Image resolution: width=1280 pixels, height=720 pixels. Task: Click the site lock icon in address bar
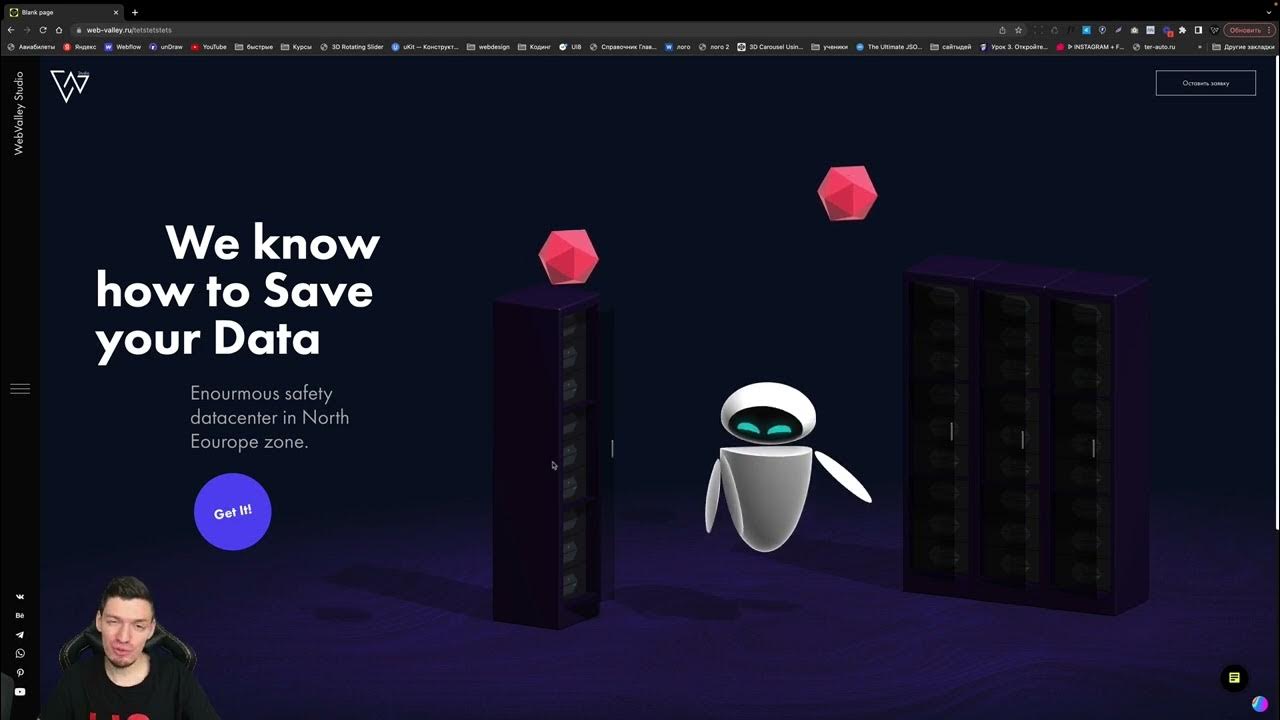[x=78, y=30]
